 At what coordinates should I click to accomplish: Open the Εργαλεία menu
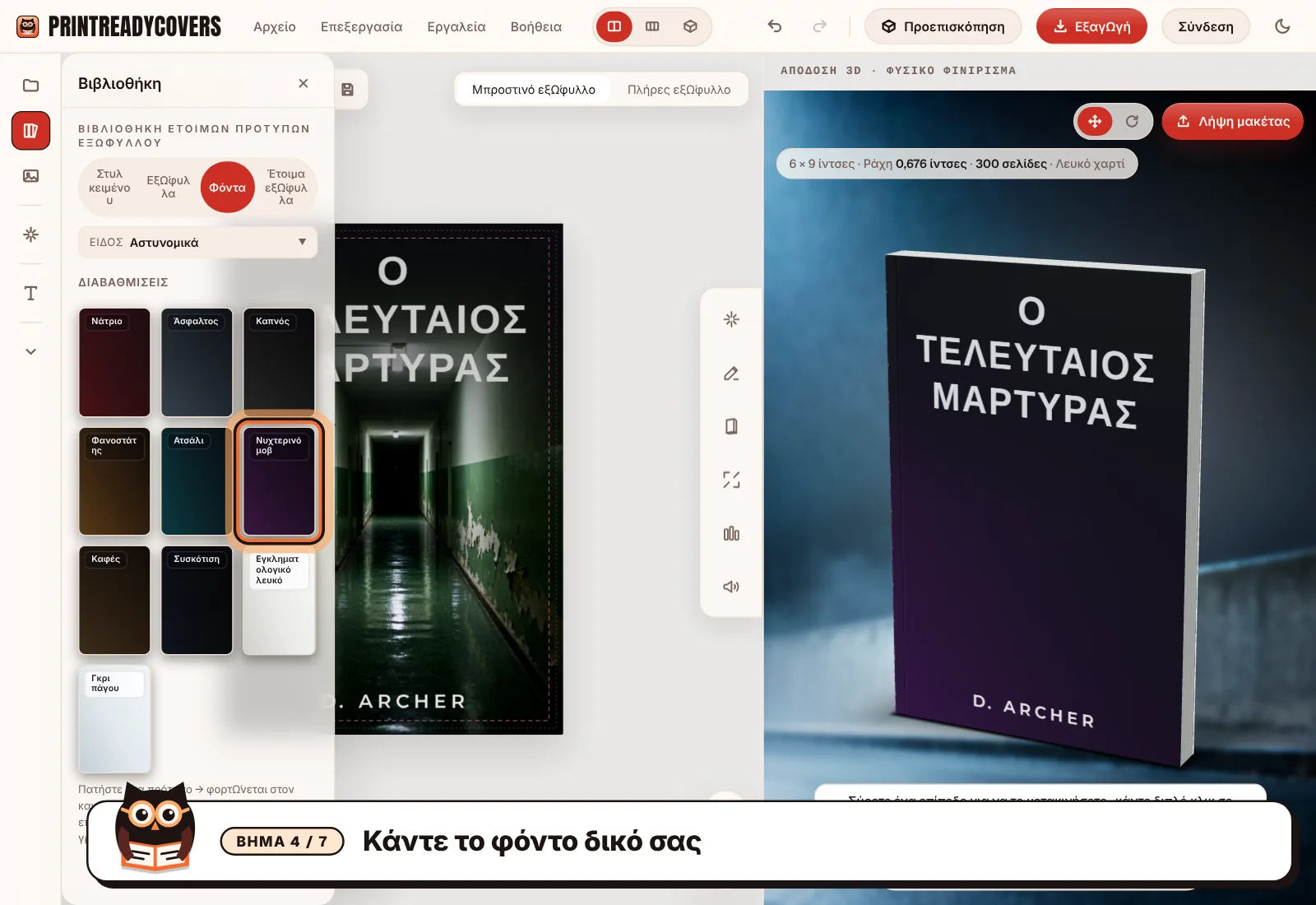(x=456, y=26)
